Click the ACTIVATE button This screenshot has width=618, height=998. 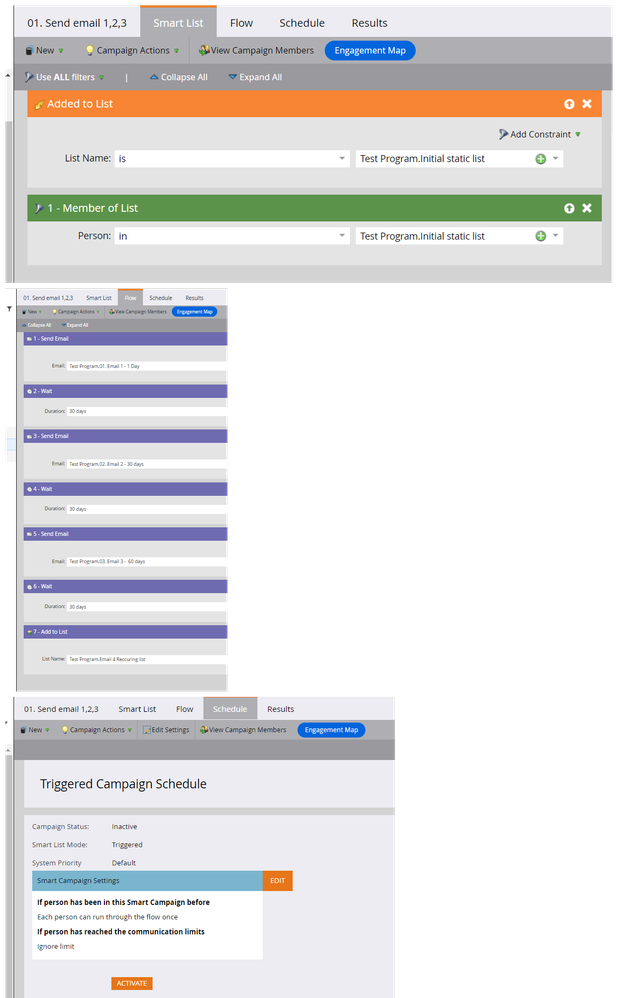[132, 983]
